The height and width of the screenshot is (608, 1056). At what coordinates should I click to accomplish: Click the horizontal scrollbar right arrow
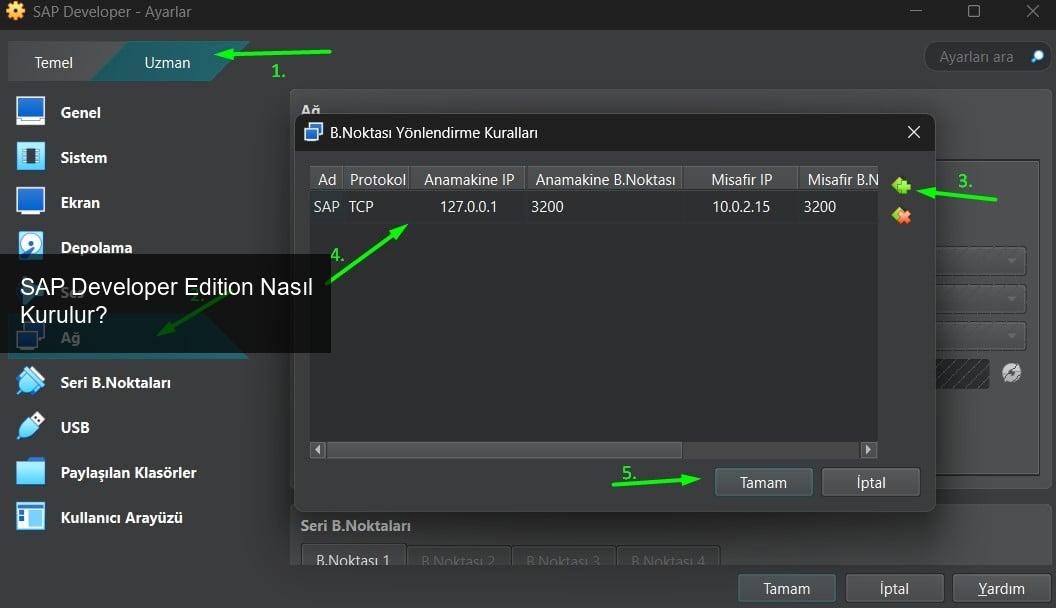[x=868, y=450]
